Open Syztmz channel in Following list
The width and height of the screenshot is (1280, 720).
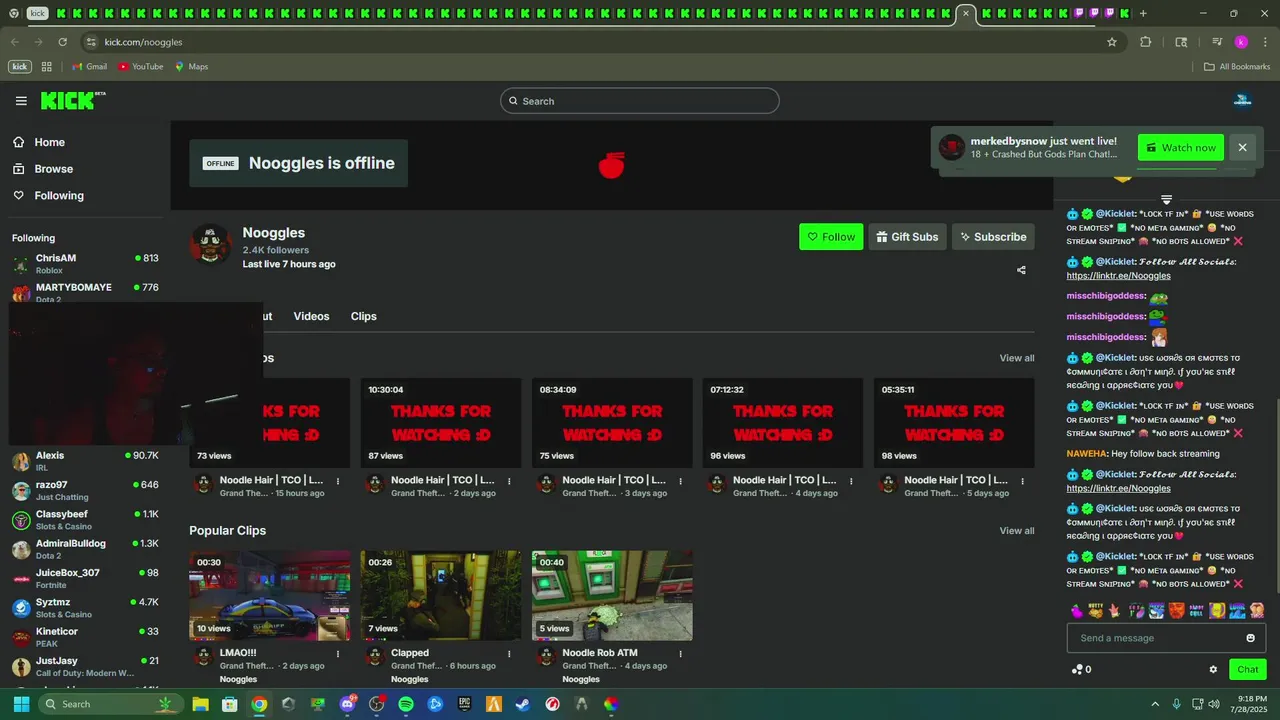85,608
